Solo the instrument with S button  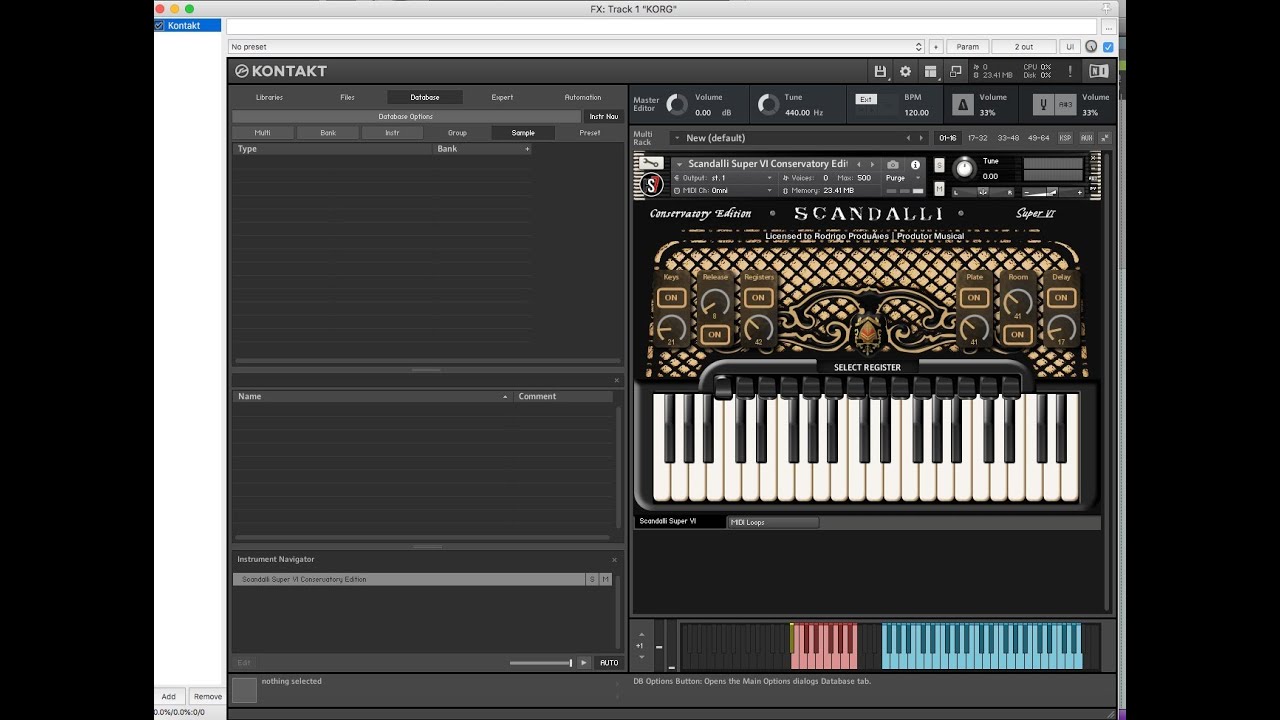pos(939,165)
